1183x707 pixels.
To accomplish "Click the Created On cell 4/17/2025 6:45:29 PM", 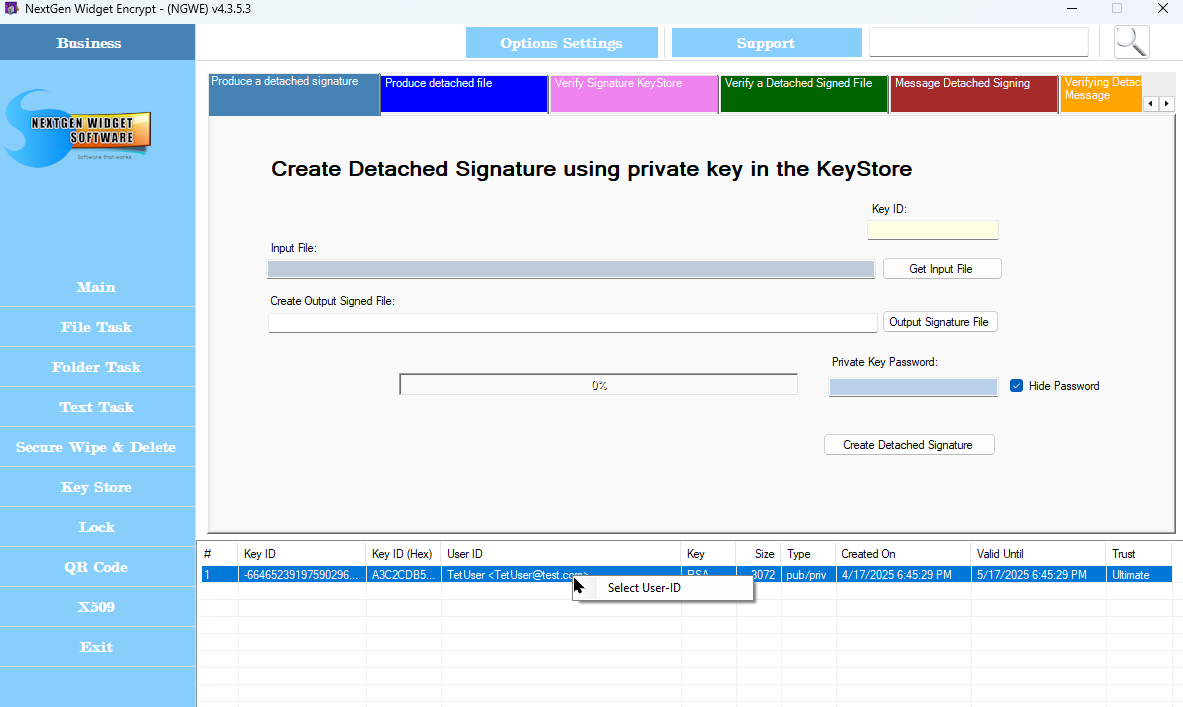I will click(x=902, y=575).
